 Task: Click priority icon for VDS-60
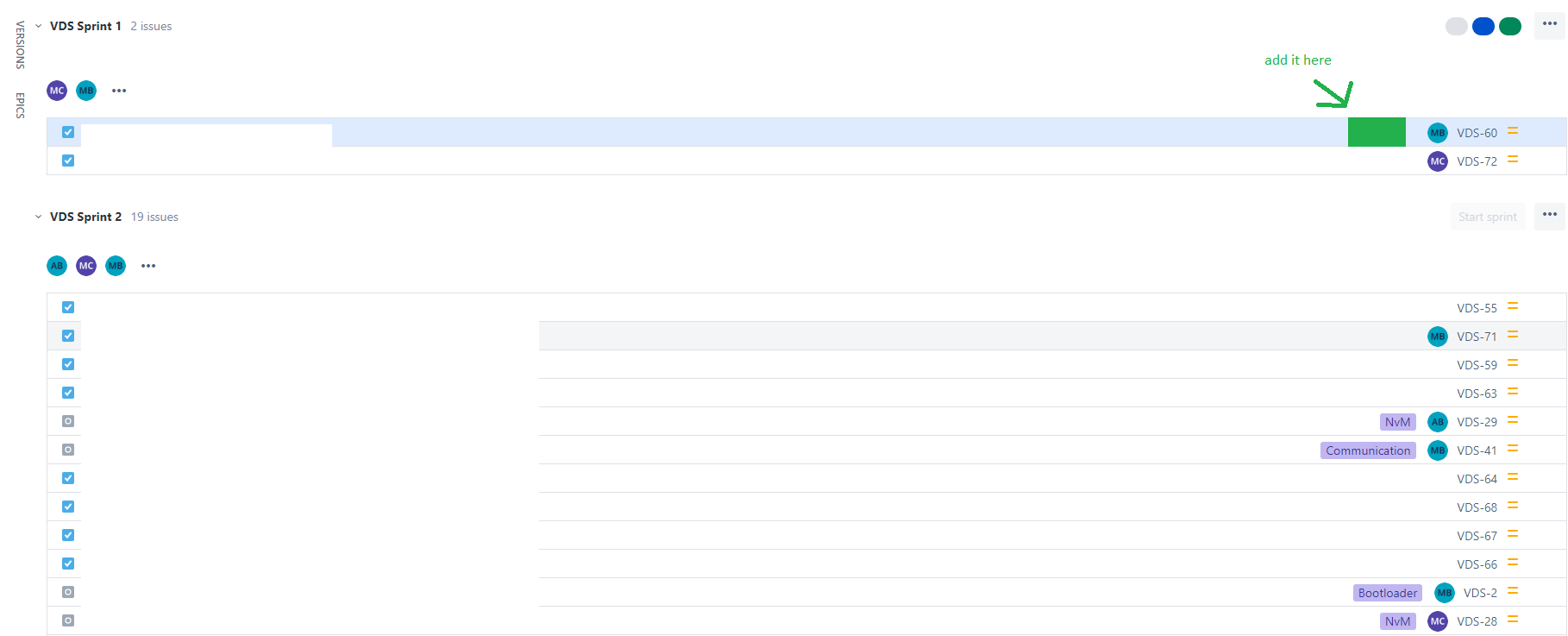[1513, 132]
